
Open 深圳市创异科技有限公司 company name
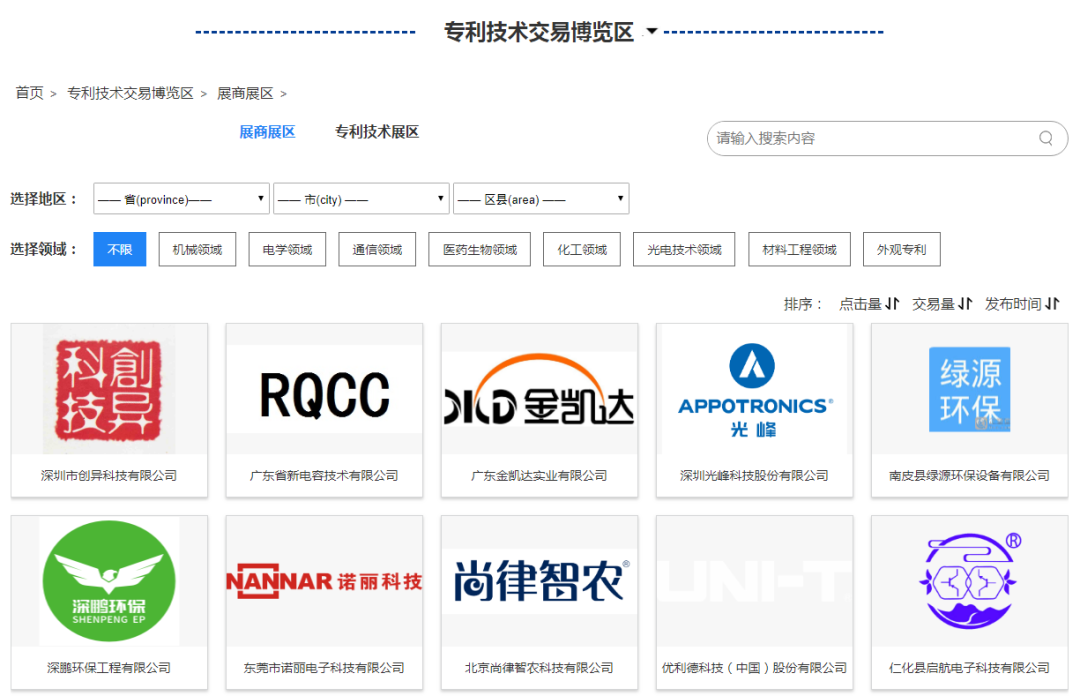click(x=109, y=475)
